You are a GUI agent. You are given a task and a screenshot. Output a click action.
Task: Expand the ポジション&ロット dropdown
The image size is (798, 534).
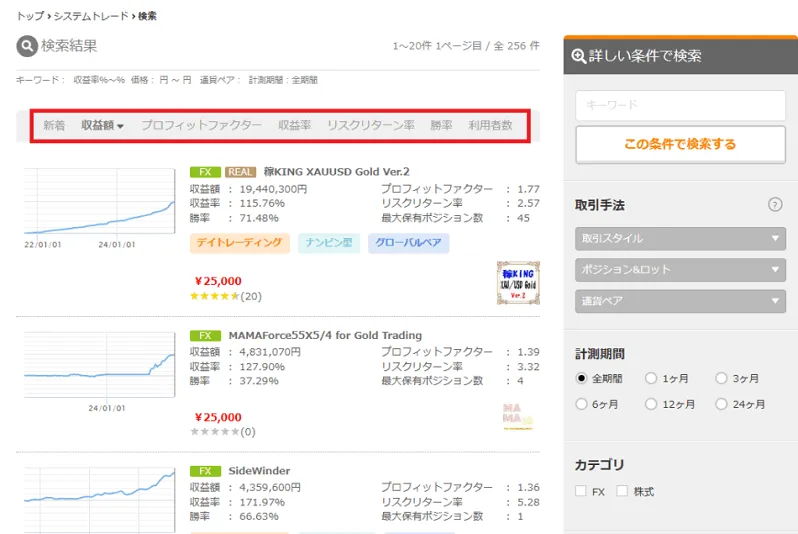pos(680,270)
